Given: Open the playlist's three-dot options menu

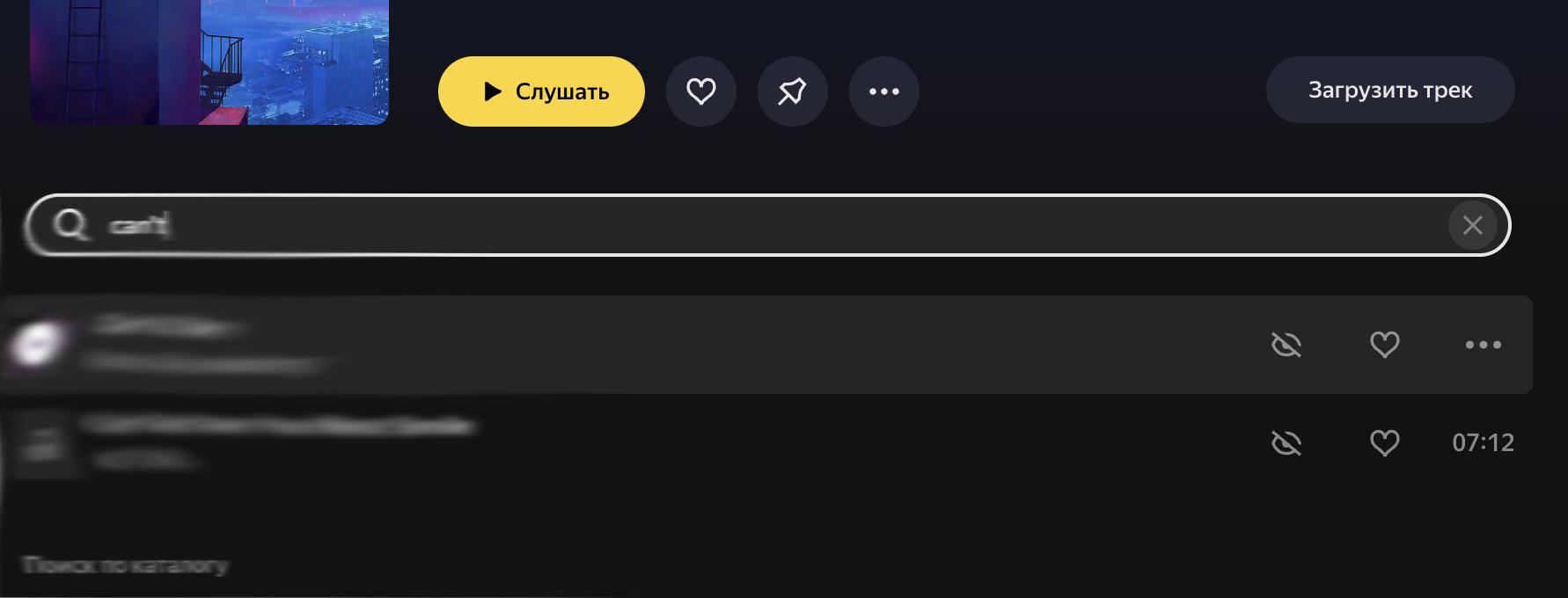Looking at the screenshot, I should coord(883,91).
